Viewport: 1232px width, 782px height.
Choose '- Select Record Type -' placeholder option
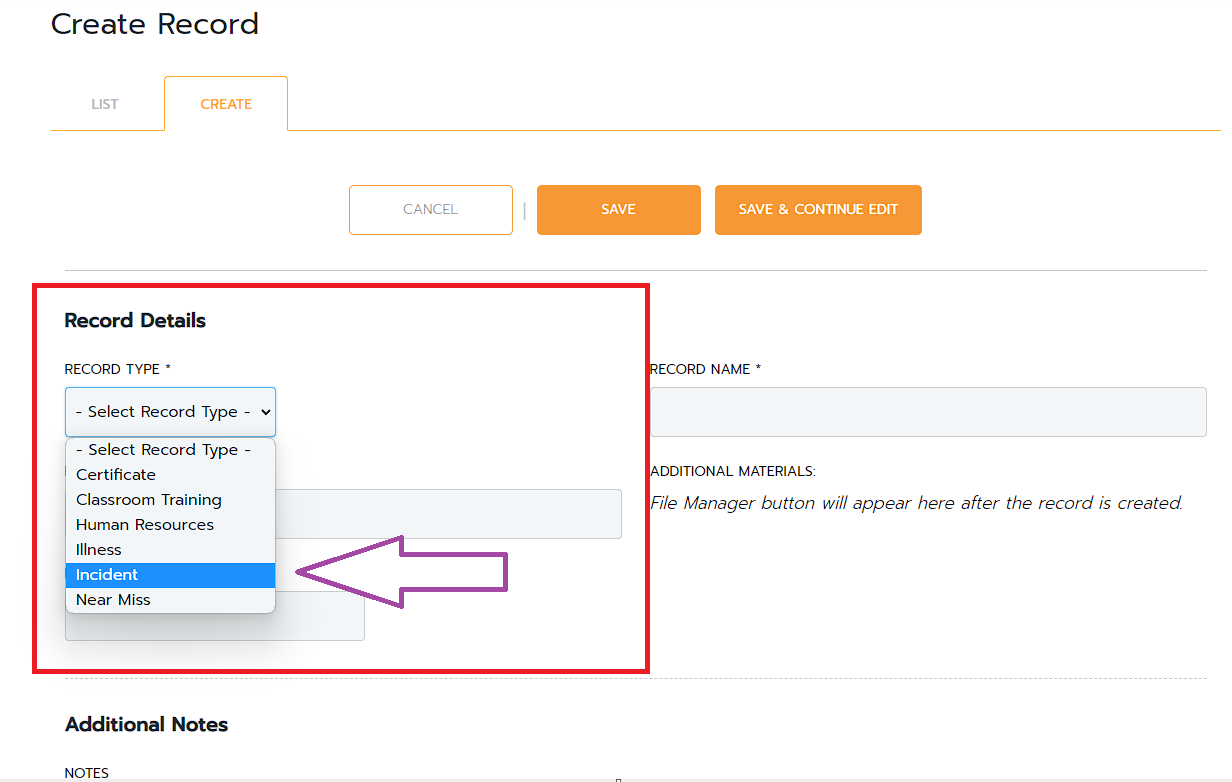click(x=170, y=450)
